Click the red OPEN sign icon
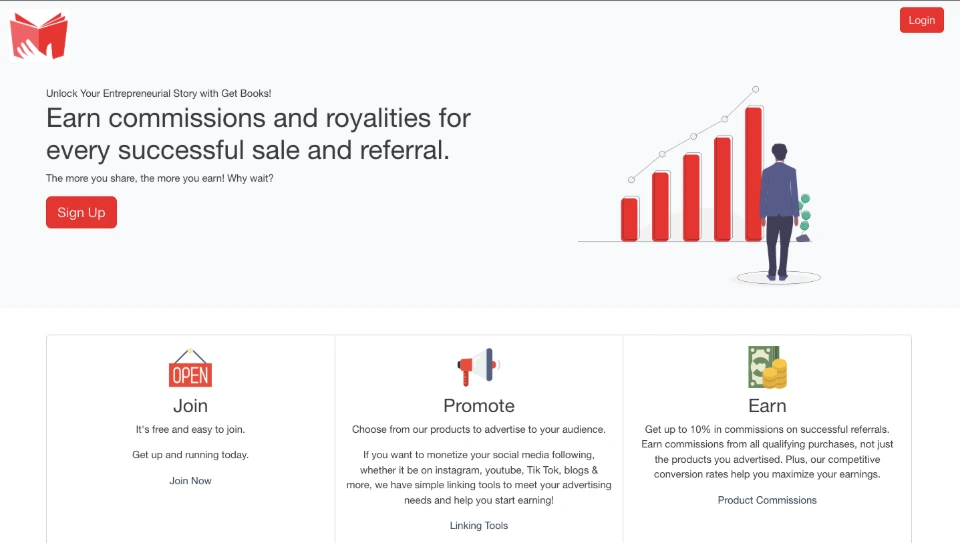 [x=190, y=368]
